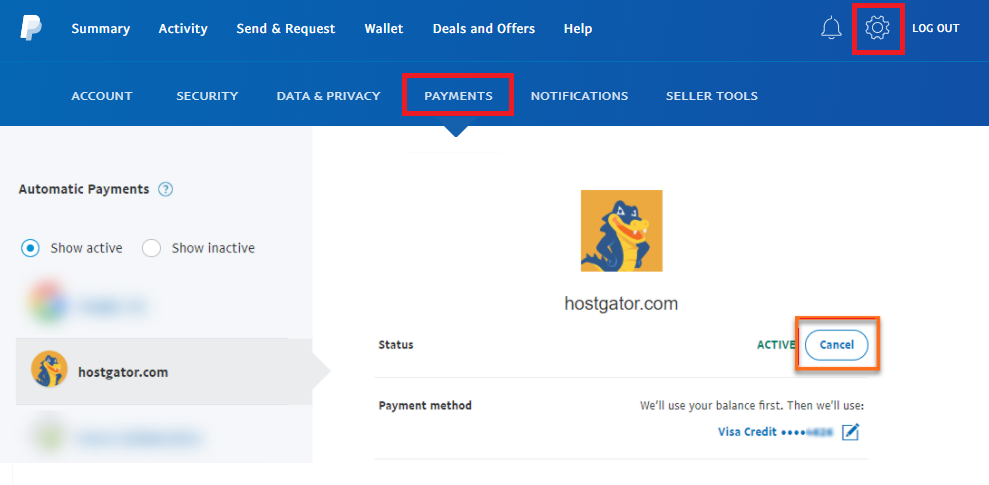Select hostgator.com in automatic payments list
Viewport: 989px width, 485px height.
pos(164,371)
